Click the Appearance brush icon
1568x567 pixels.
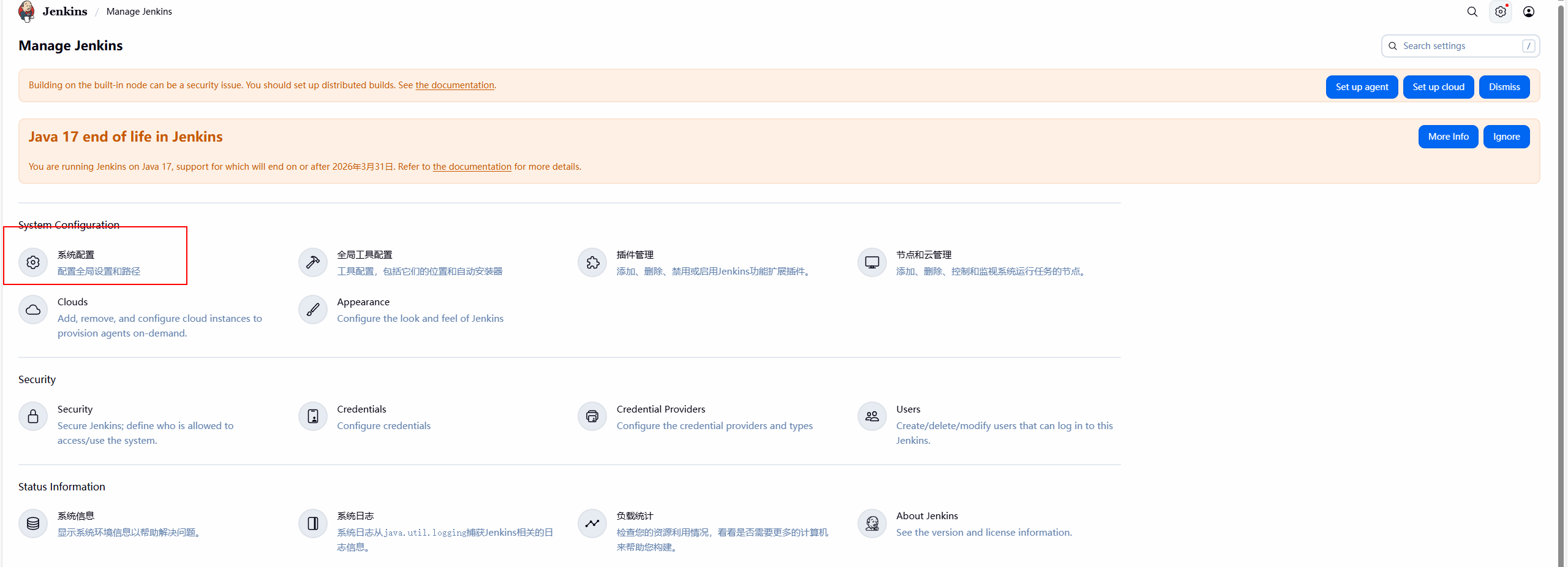click(313, 310)
